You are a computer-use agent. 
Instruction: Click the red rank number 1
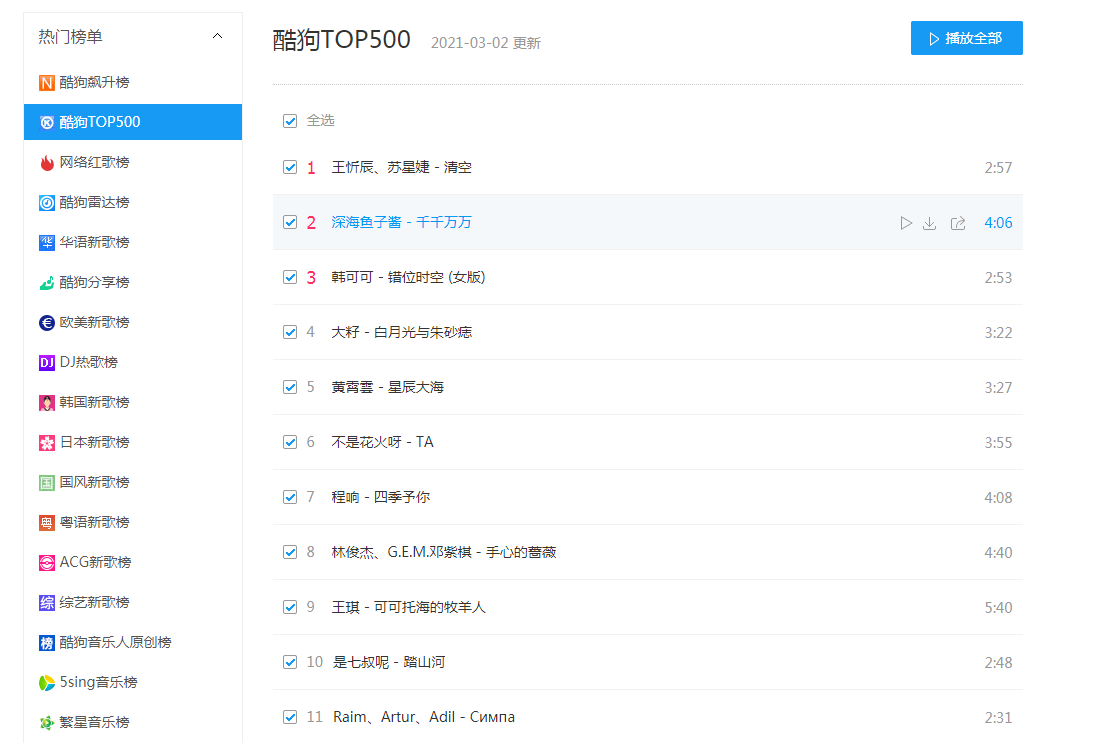pyautogui.click(x=311, y=168)
